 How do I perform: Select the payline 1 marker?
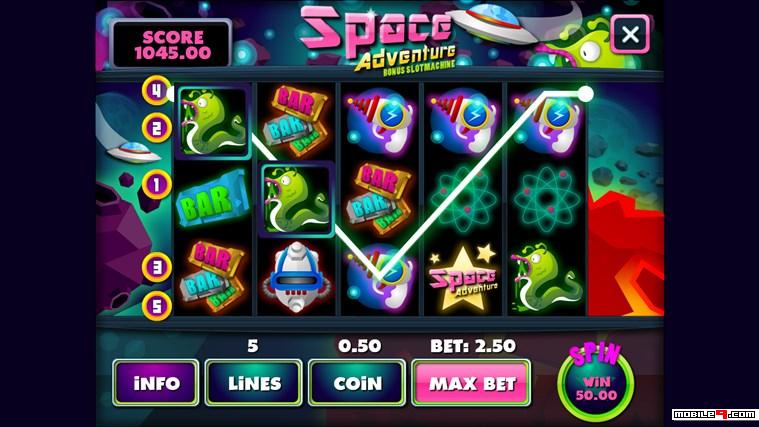[156, 184]
